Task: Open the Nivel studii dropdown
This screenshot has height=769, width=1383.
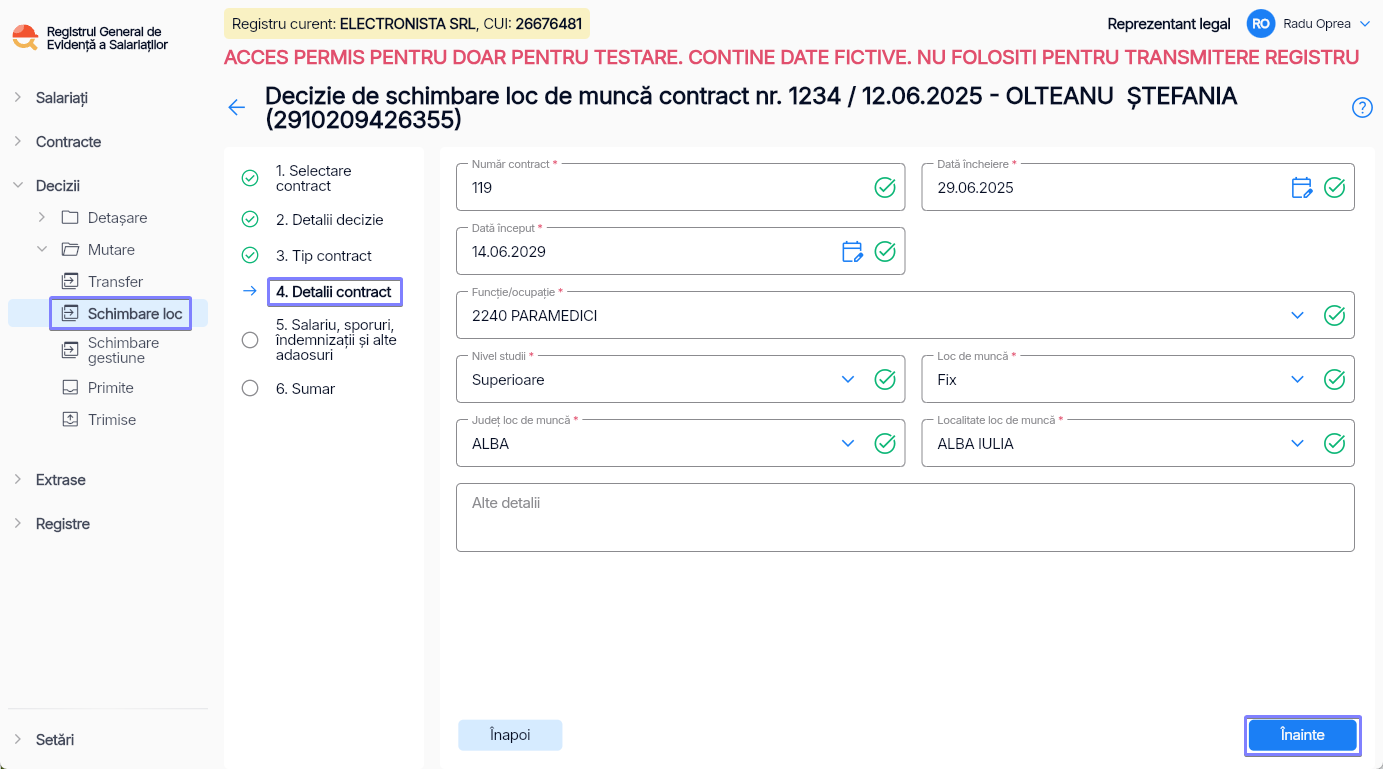Action: point(680,379)
